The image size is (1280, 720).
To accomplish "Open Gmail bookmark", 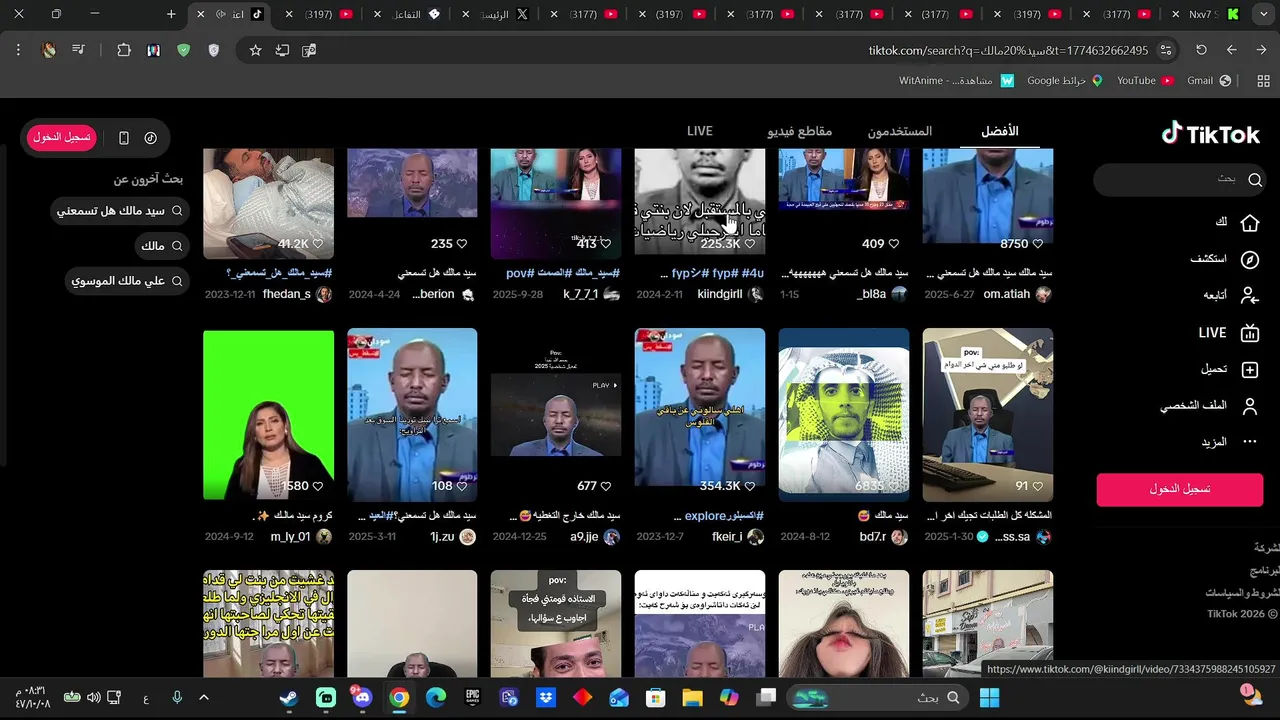I will [x=1209, y=80].
